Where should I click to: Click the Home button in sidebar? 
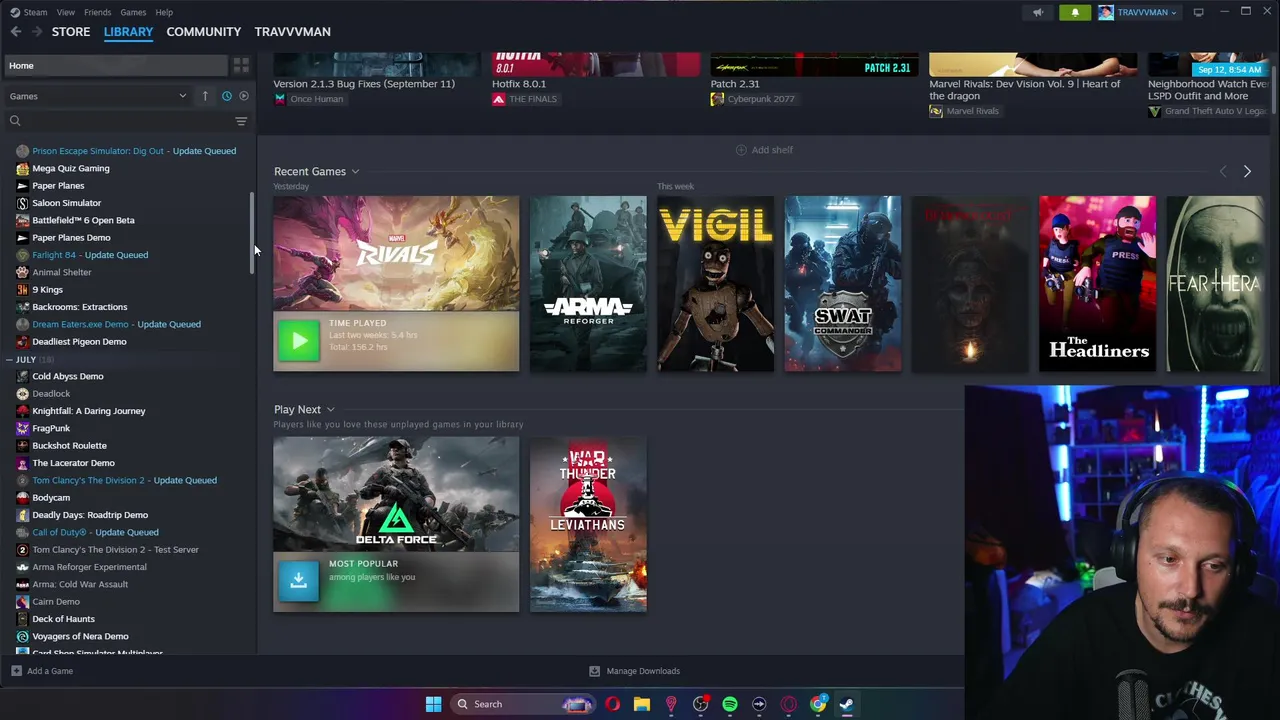coord(115,66)
